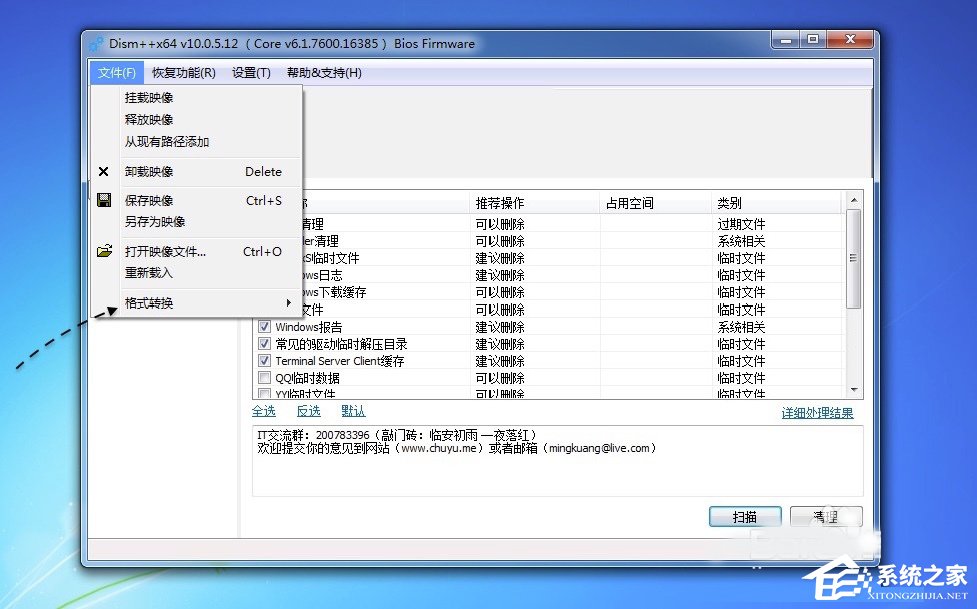This screenshot has height=609, width=977.
Task: Select 挂载映像 from the file menu
Action: (x=148, y=97)
